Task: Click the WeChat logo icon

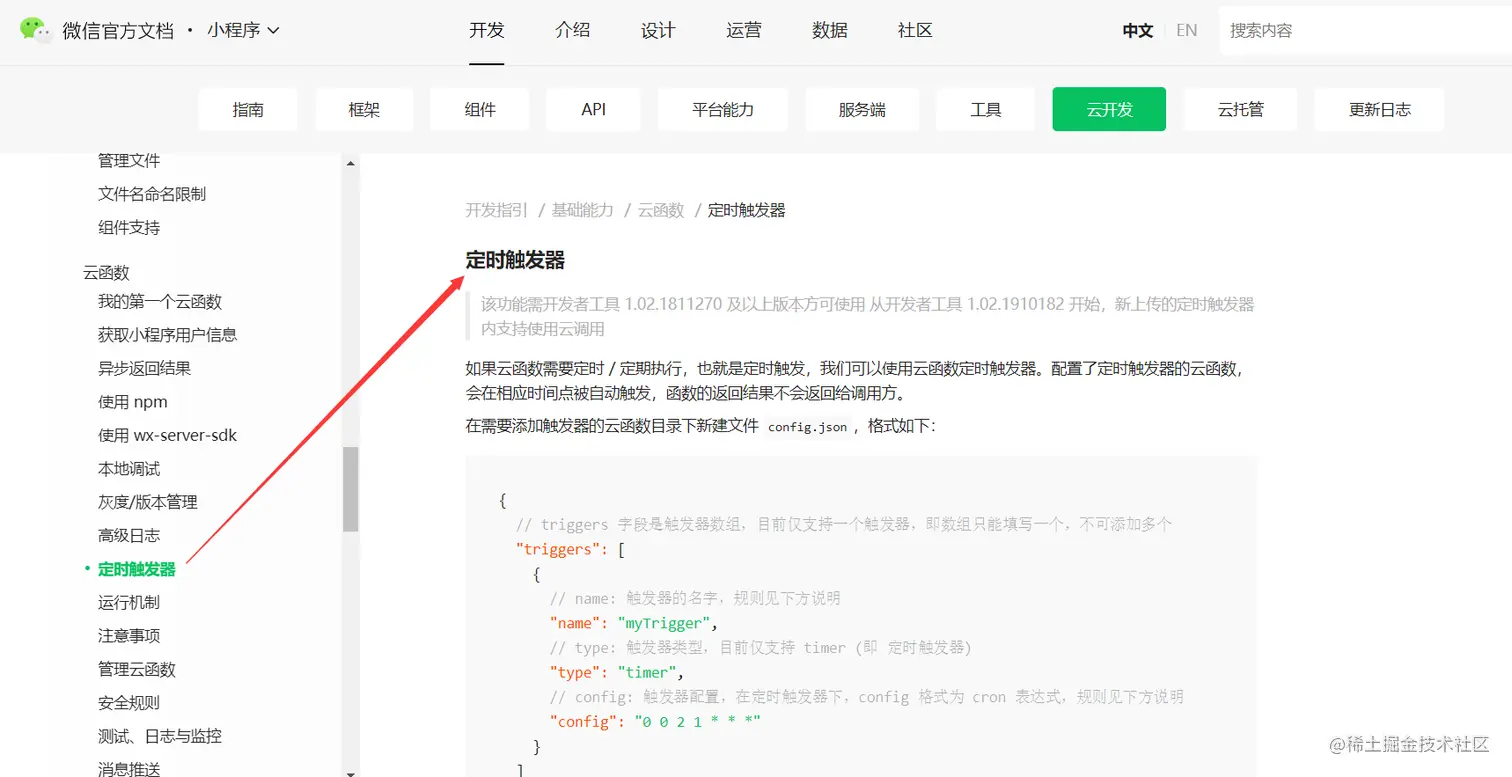Action: [x=36, y=30]
